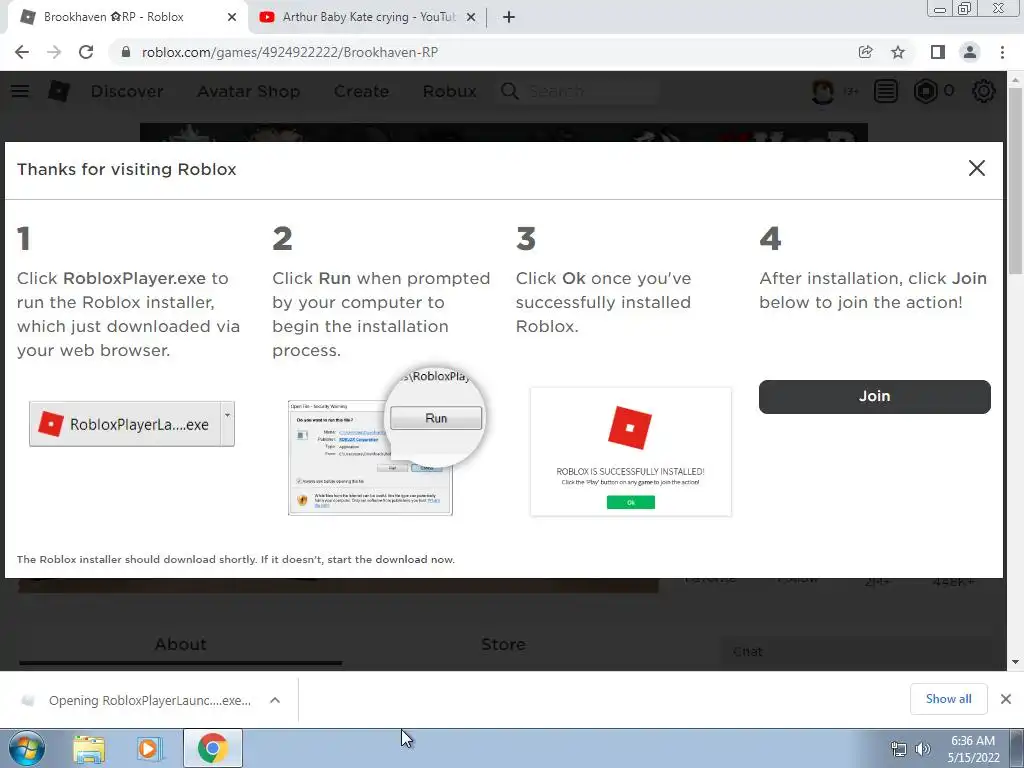
Task: Click the browser forward arrow
Action: tap(54, 52)
